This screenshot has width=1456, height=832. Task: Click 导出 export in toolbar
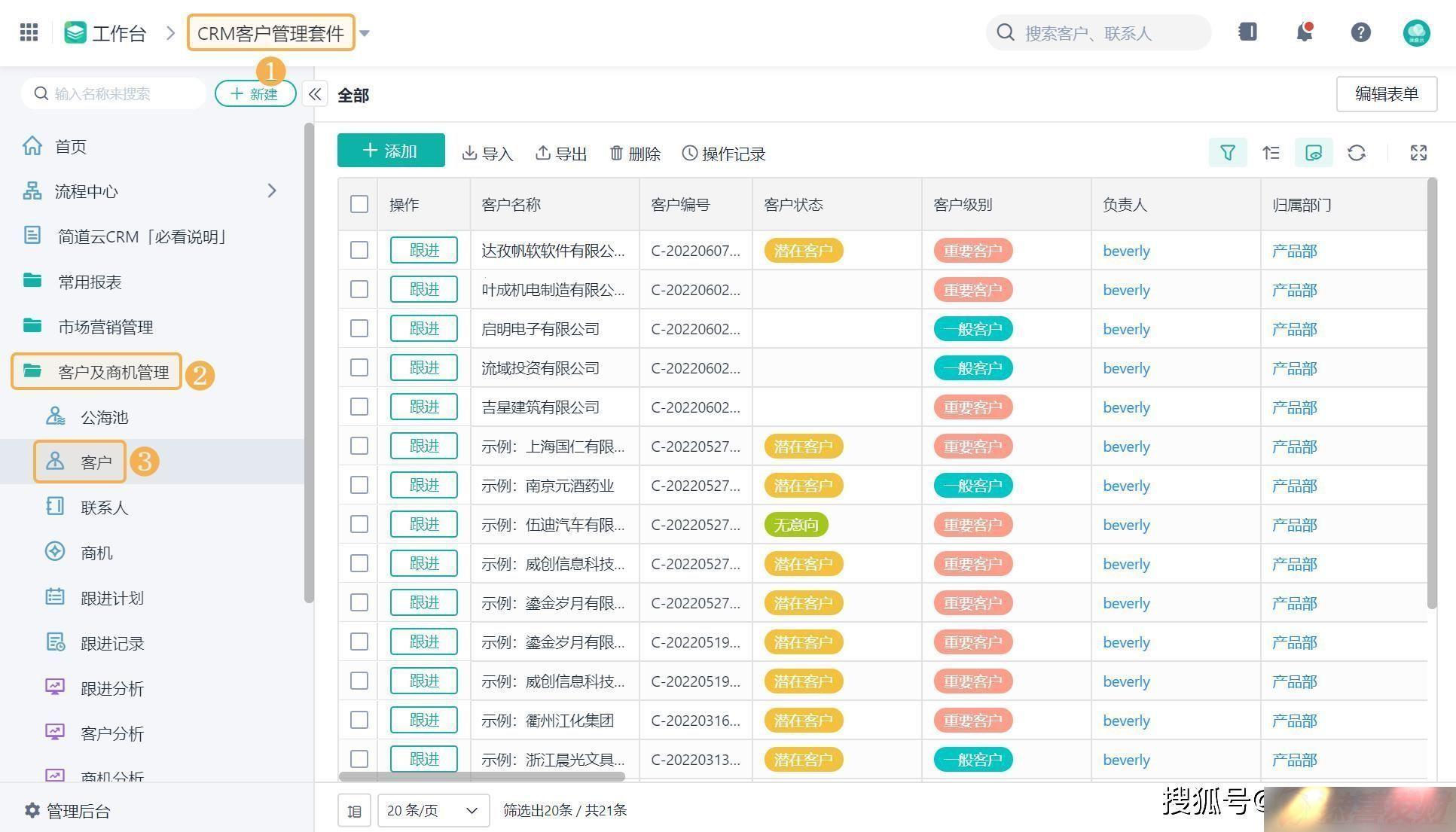[x=561, y=154]
